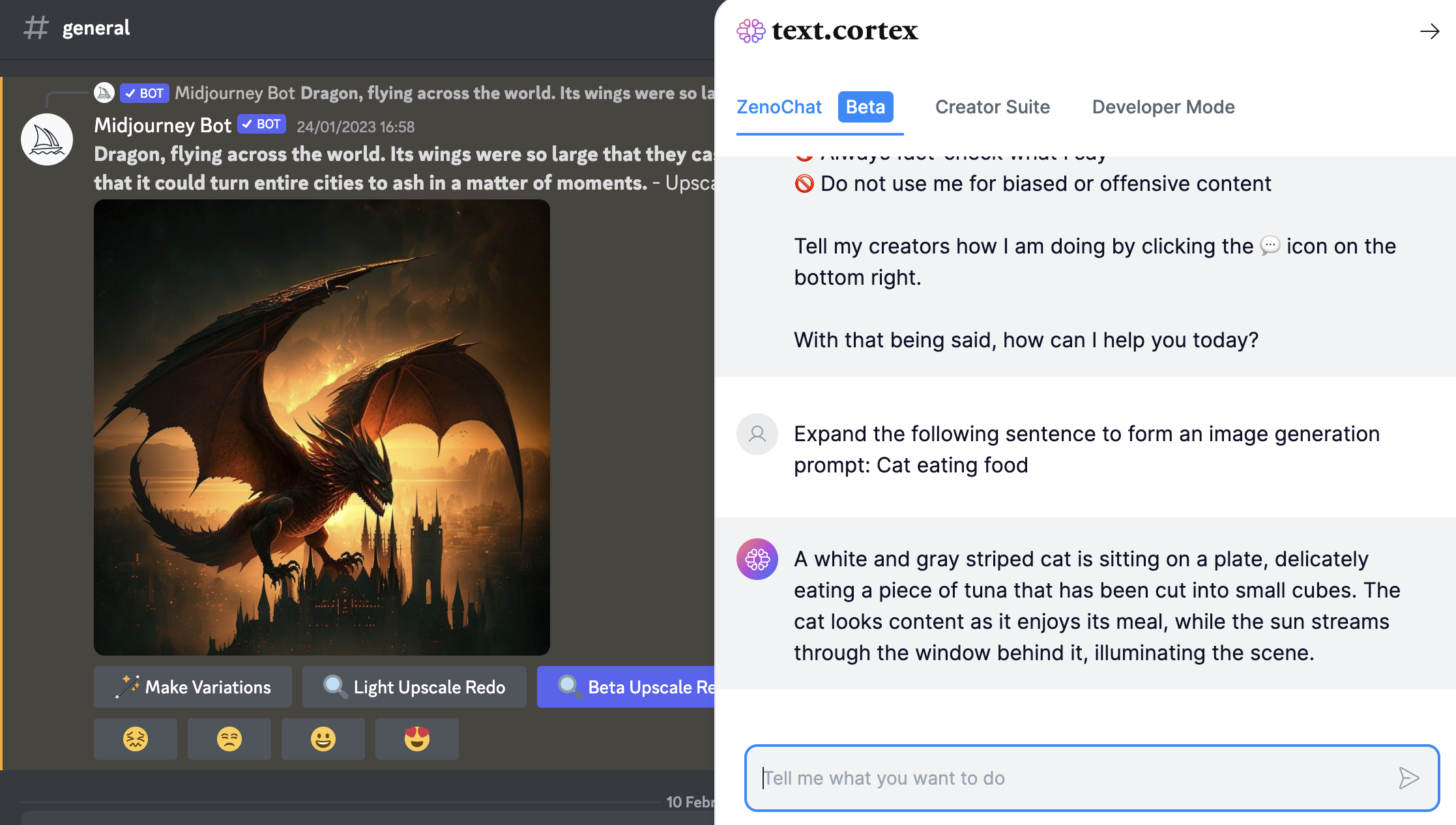This screenshot has height=825, width=1456.
Task: Click the Make Variations button
Action: (x=192, y=686)
